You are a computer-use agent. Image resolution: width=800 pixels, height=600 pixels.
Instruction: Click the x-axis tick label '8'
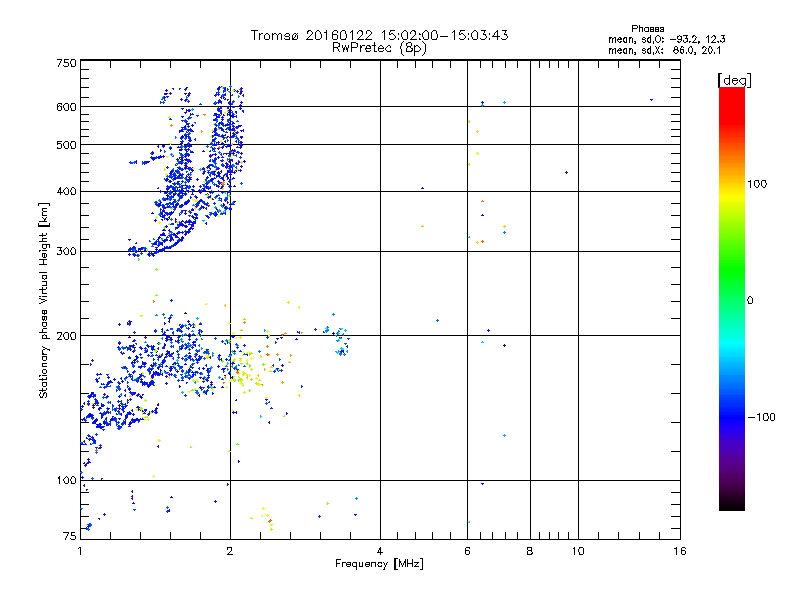point(530,551)
